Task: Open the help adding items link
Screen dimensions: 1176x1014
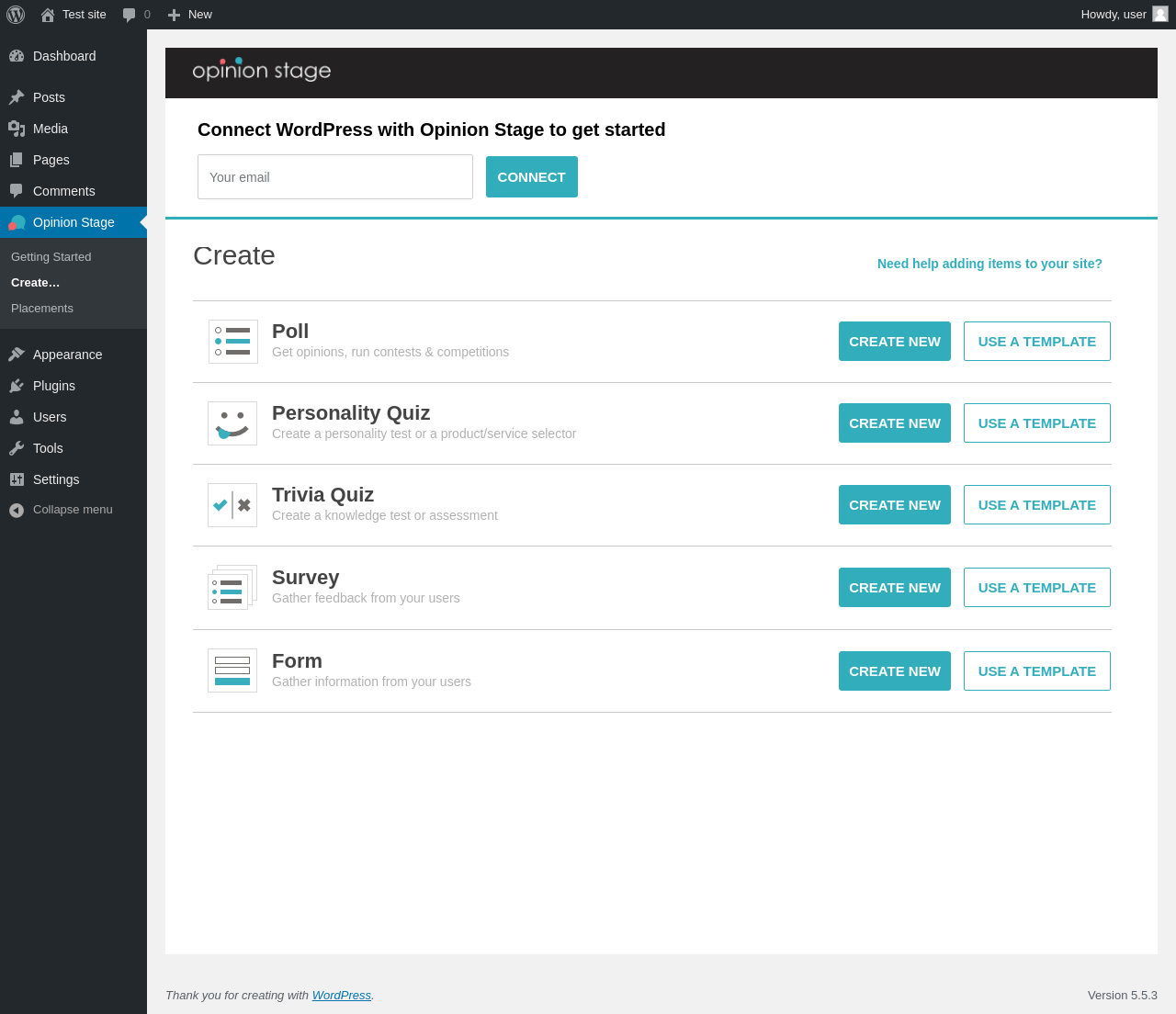Action: [989, 264]
